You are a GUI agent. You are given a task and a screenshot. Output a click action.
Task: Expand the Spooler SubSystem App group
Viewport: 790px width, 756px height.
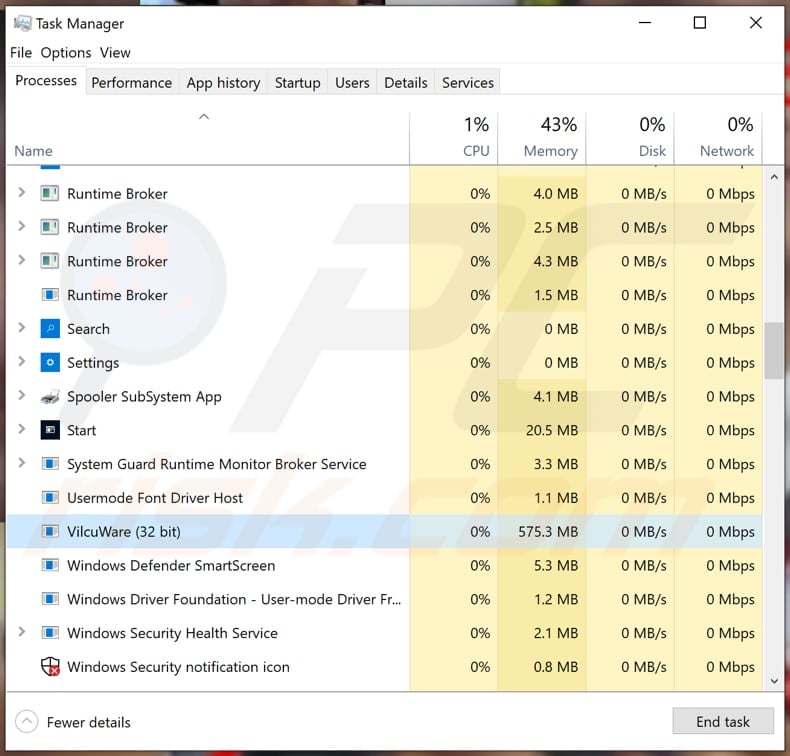coord(21,395)
